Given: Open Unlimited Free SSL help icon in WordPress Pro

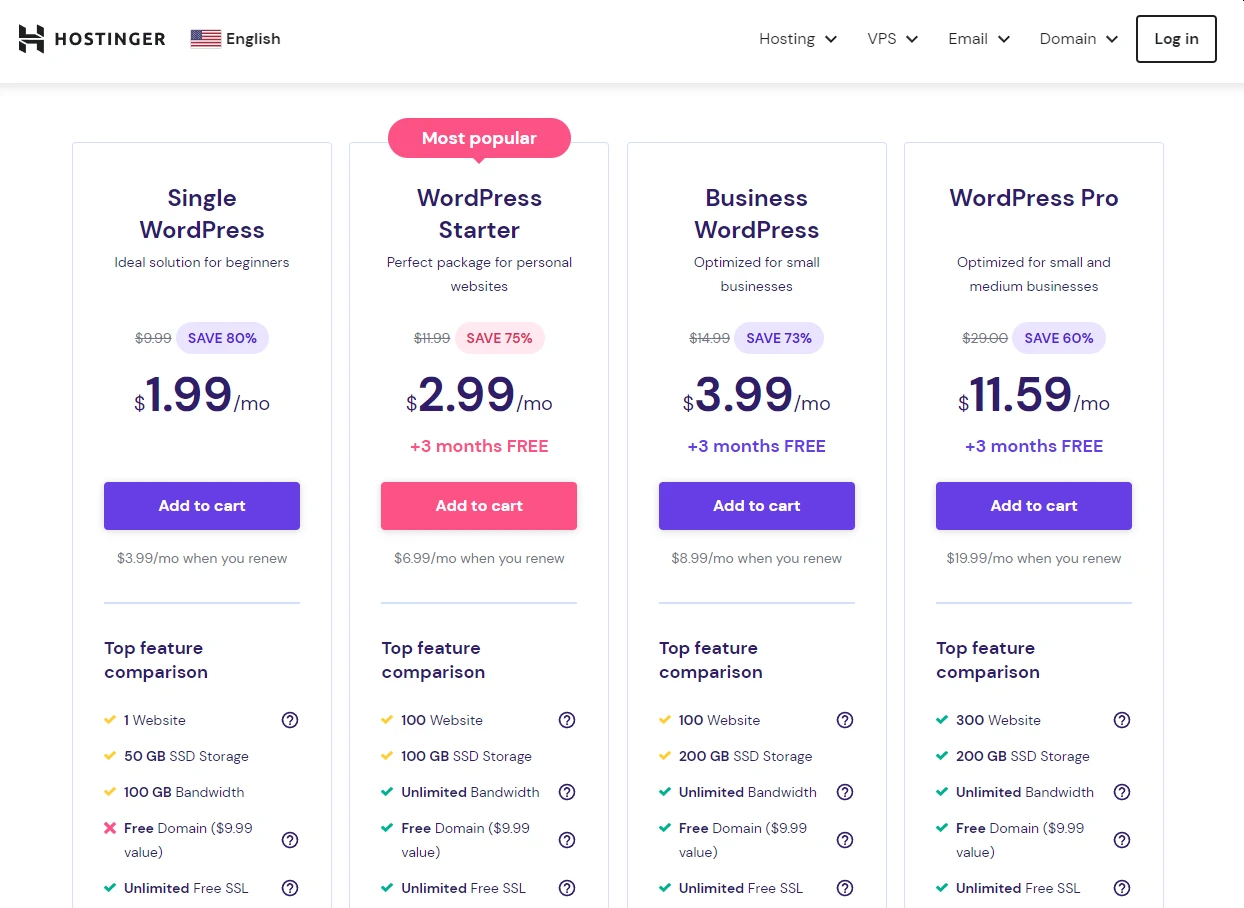Looking at the screenshot, I should [1122, 888].
